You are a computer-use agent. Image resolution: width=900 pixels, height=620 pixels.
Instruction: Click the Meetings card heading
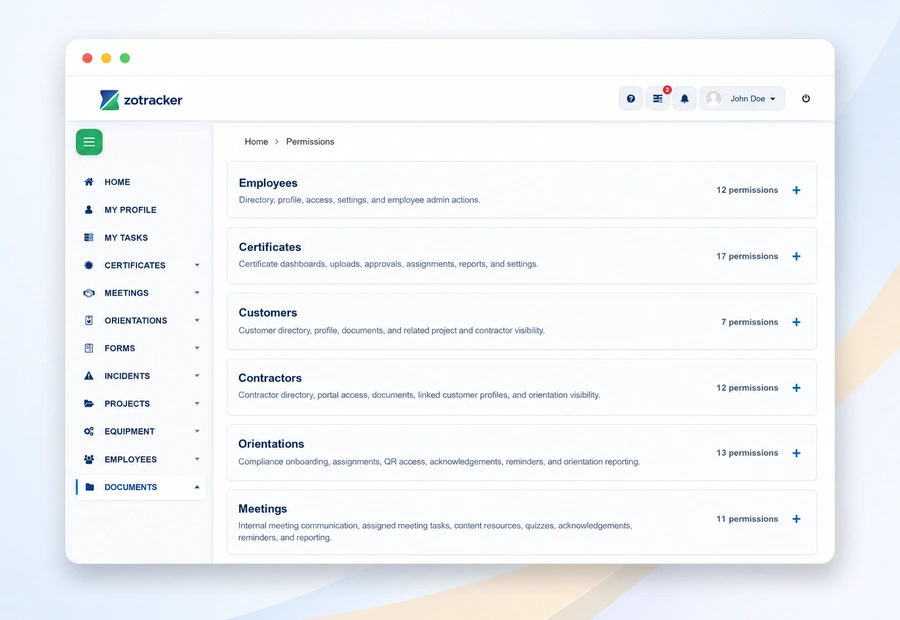(x=262, y=509)
